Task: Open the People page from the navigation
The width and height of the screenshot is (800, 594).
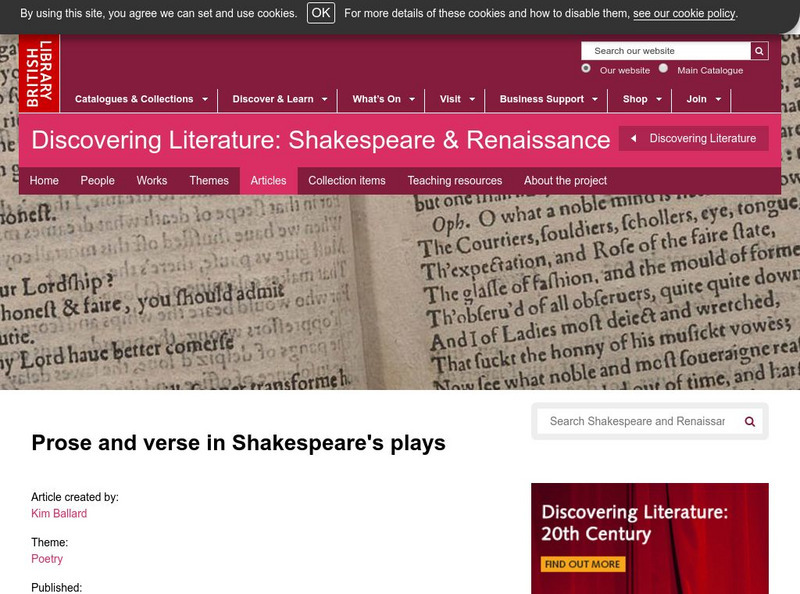Action: [x=98, y=180]
